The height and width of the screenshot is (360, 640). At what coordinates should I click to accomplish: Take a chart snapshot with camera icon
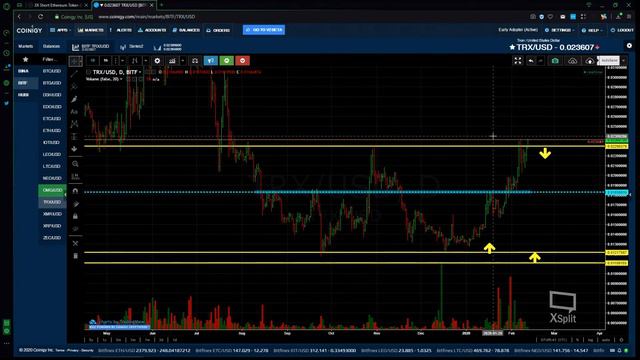click(555, 61)
